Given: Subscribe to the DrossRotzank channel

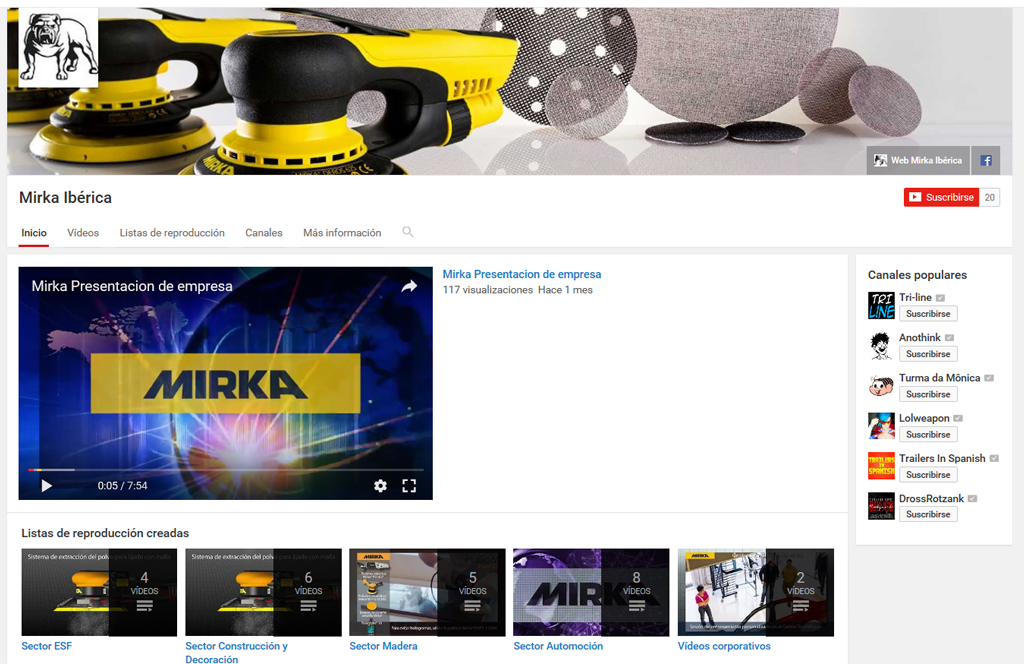Looking at the screenshot, I should [x=928, y=514].
